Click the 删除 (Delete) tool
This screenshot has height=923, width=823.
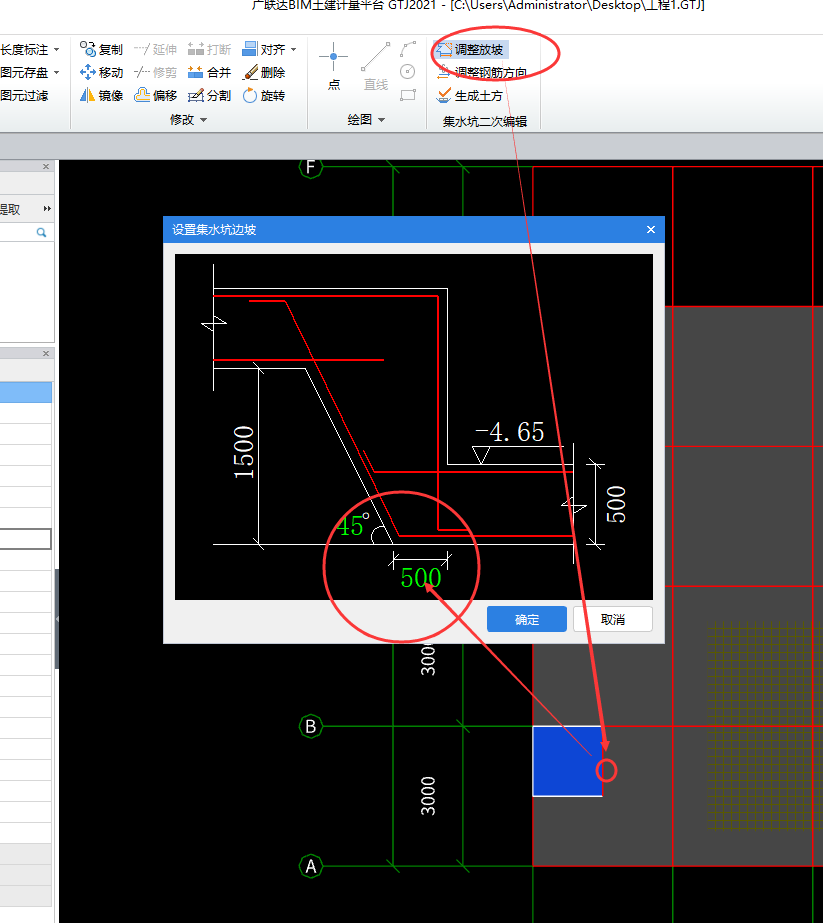pyautogui.click(x=264, y=72)
